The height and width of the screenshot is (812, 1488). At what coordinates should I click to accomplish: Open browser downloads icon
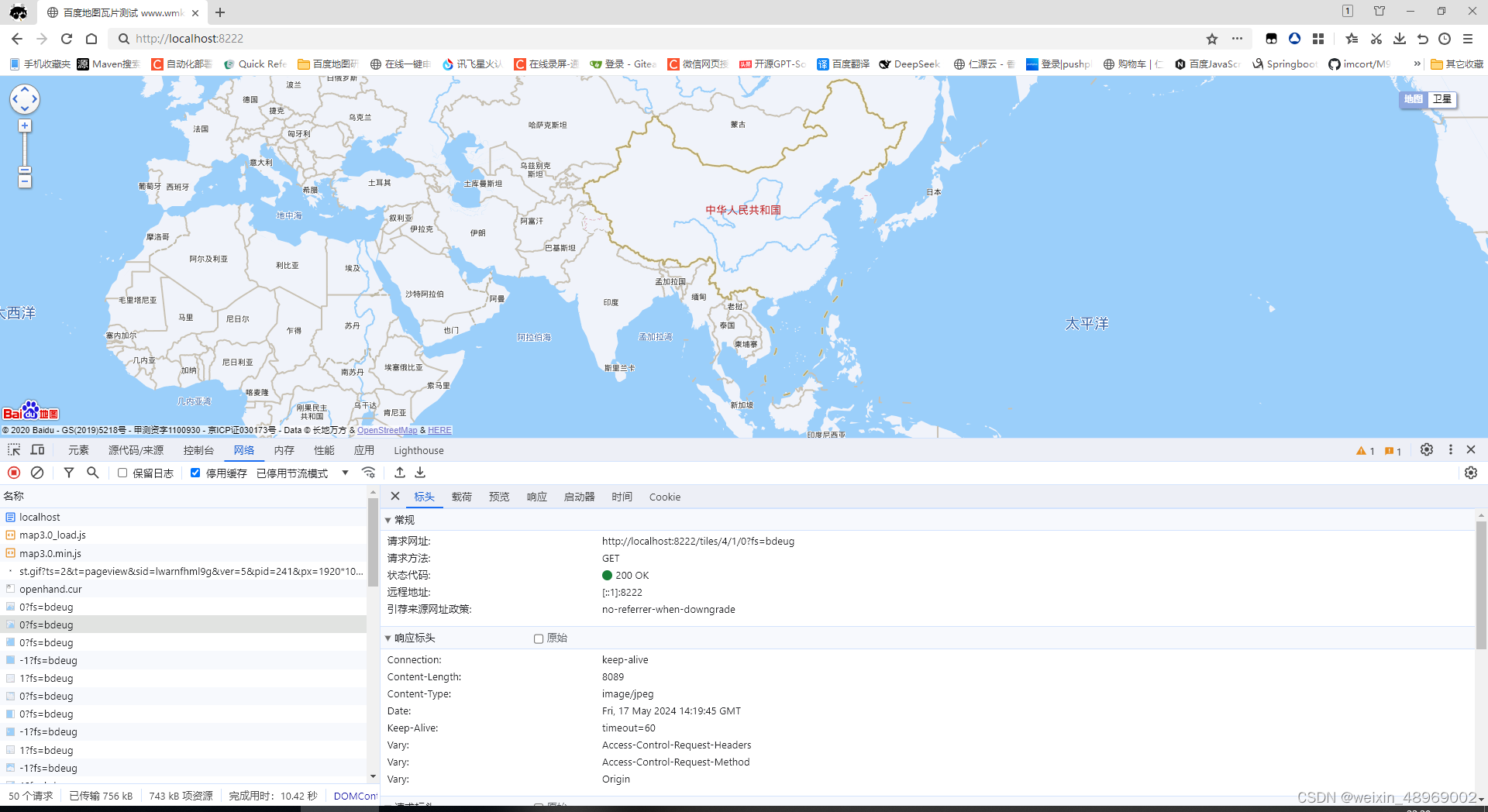point(1400,39)
